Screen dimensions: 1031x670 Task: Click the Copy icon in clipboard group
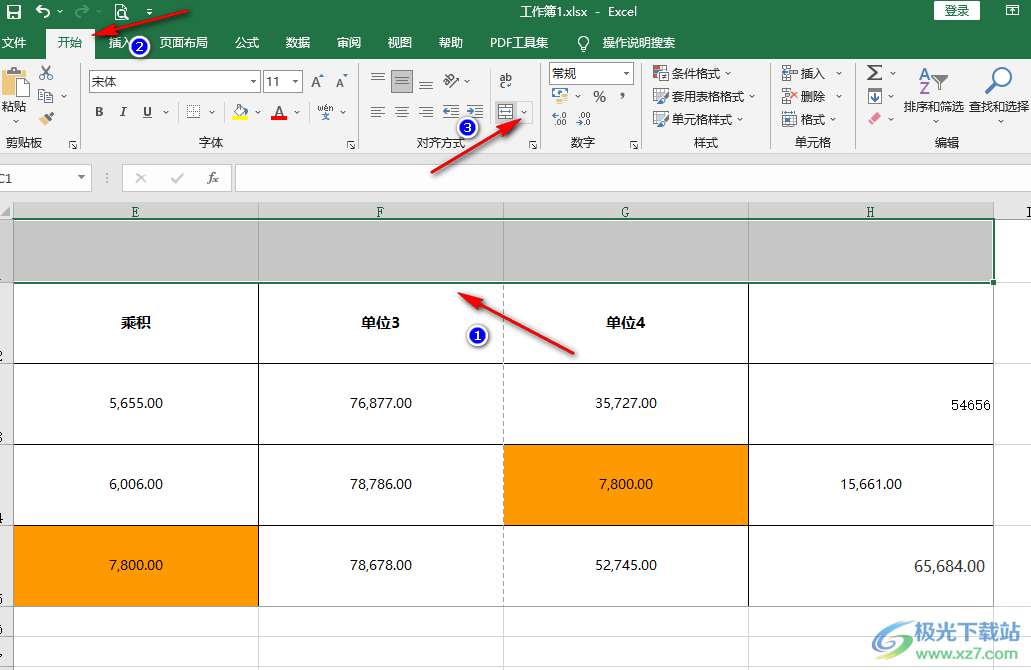[x=45, y=96]
